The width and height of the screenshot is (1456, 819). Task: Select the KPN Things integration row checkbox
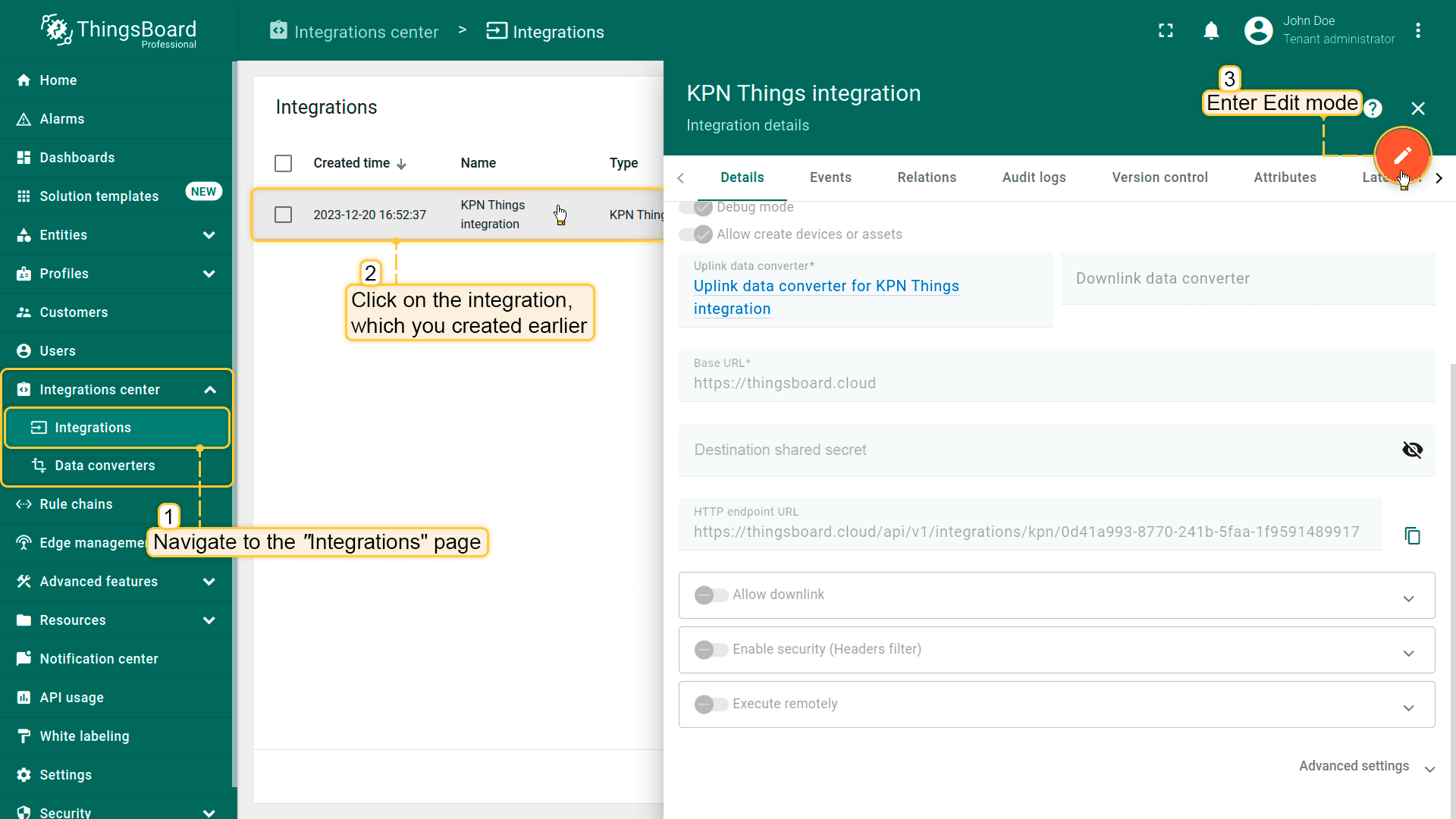coord(283,215)
